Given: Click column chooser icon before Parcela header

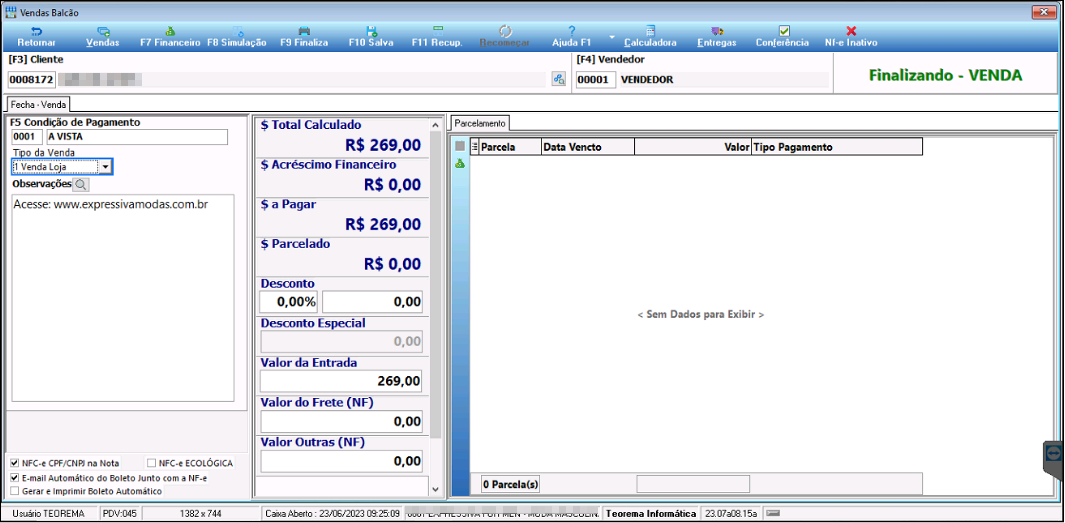Looking at the screenshot, I should 475,147.
